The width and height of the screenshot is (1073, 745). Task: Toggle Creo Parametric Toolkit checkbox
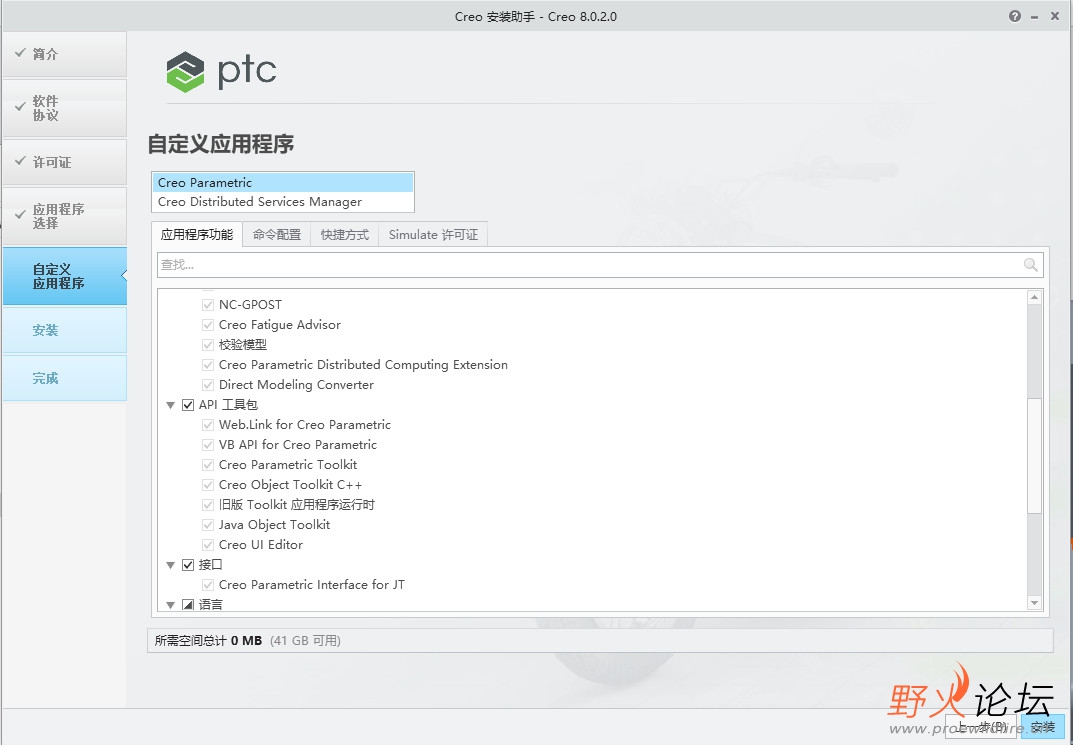click(x=208, y=465)
